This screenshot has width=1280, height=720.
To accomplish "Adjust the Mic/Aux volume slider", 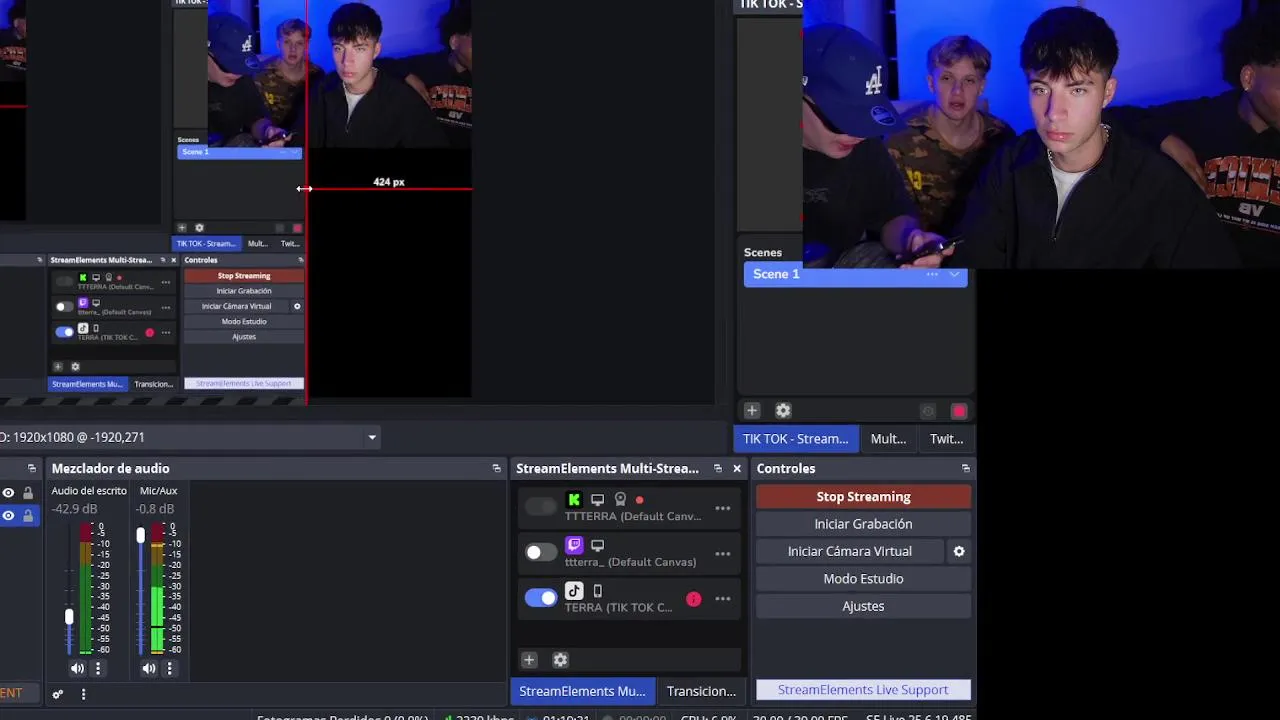I will pyautogui.click(x=141, y=536).
